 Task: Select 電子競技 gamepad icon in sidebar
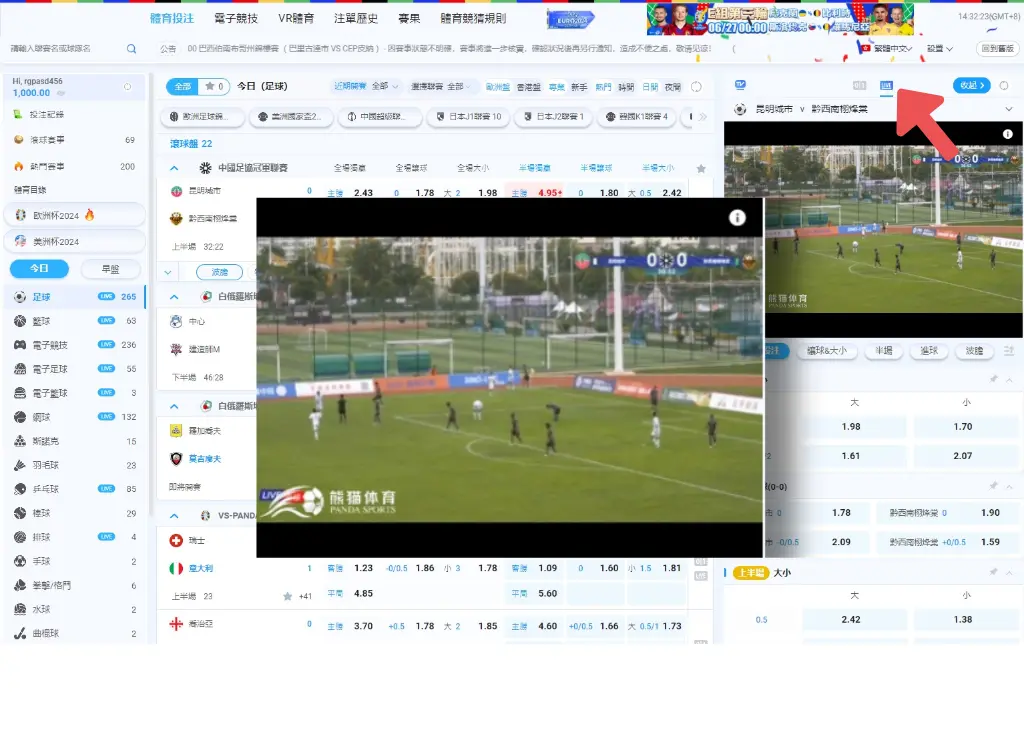coord(20,345)
